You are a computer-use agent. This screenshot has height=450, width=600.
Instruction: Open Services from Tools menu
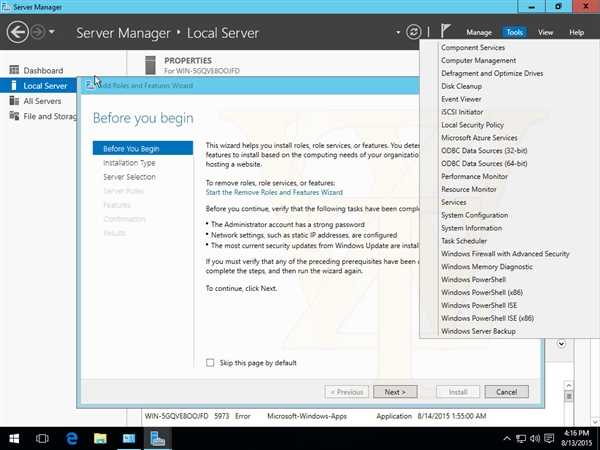point(453,202)
